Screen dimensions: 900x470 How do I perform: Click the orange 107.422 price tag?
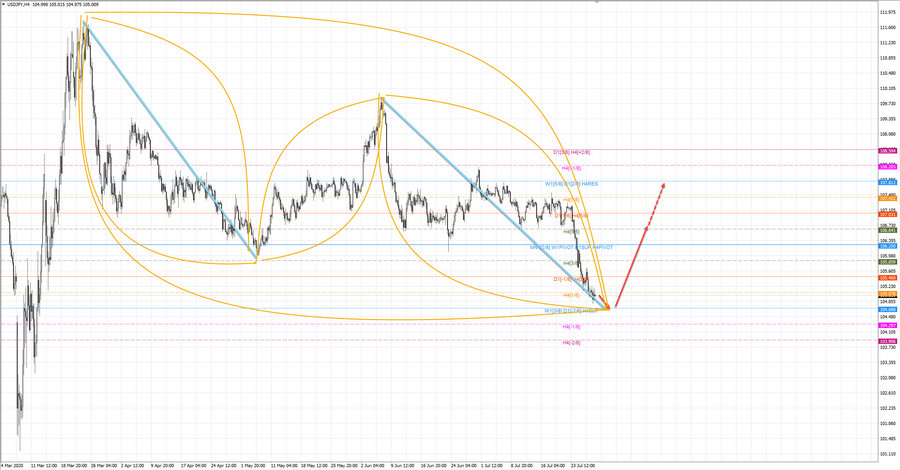[887, 199]
